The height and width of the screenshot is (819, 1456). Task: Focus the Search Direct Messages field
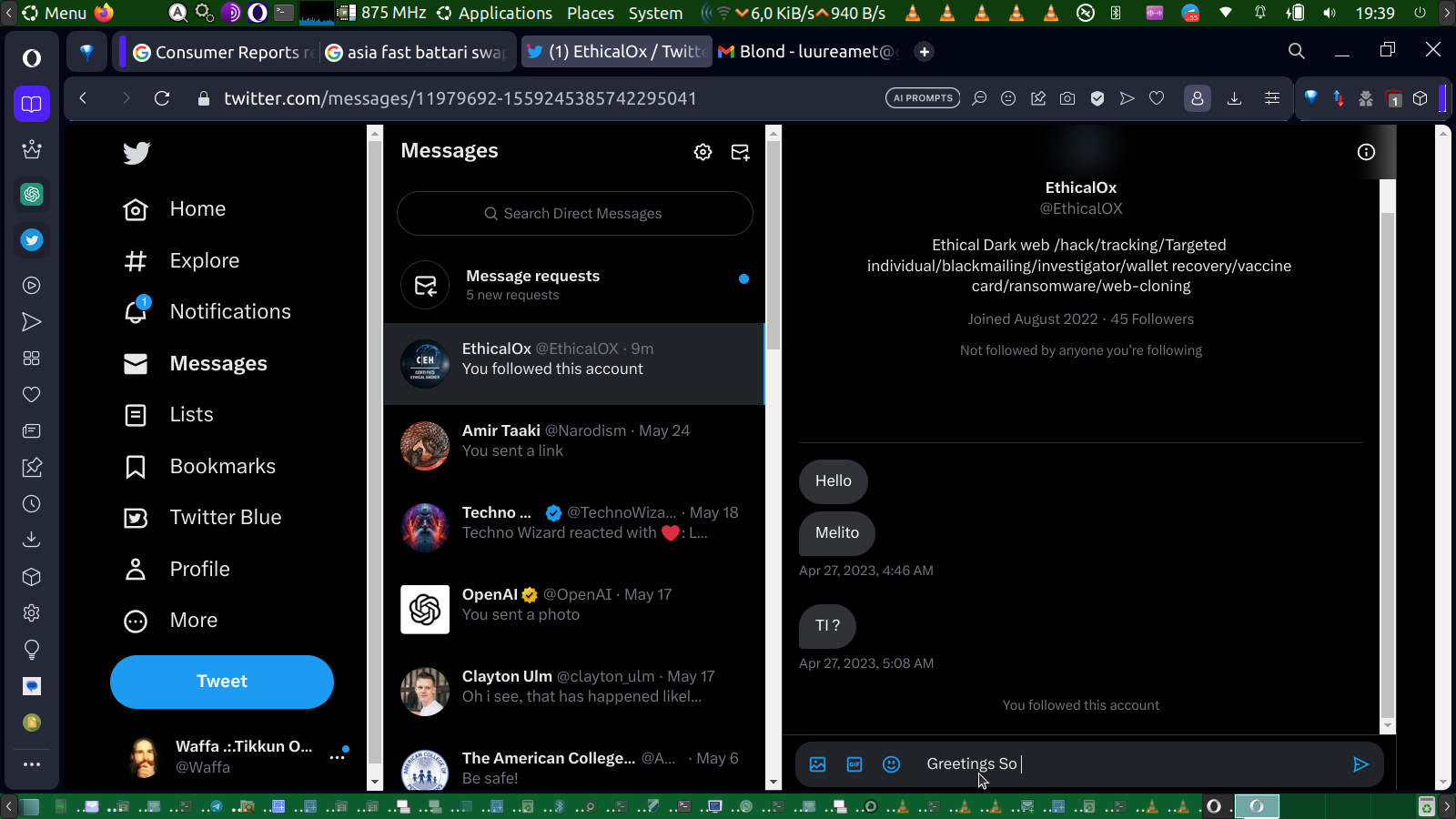point(575,214)
